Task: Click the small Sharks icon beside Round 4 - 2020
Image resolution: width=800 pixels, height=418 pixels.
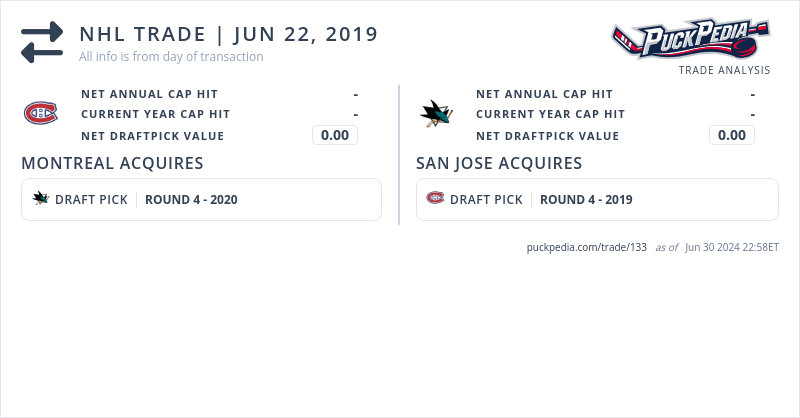Action: (x=41, y=199)
